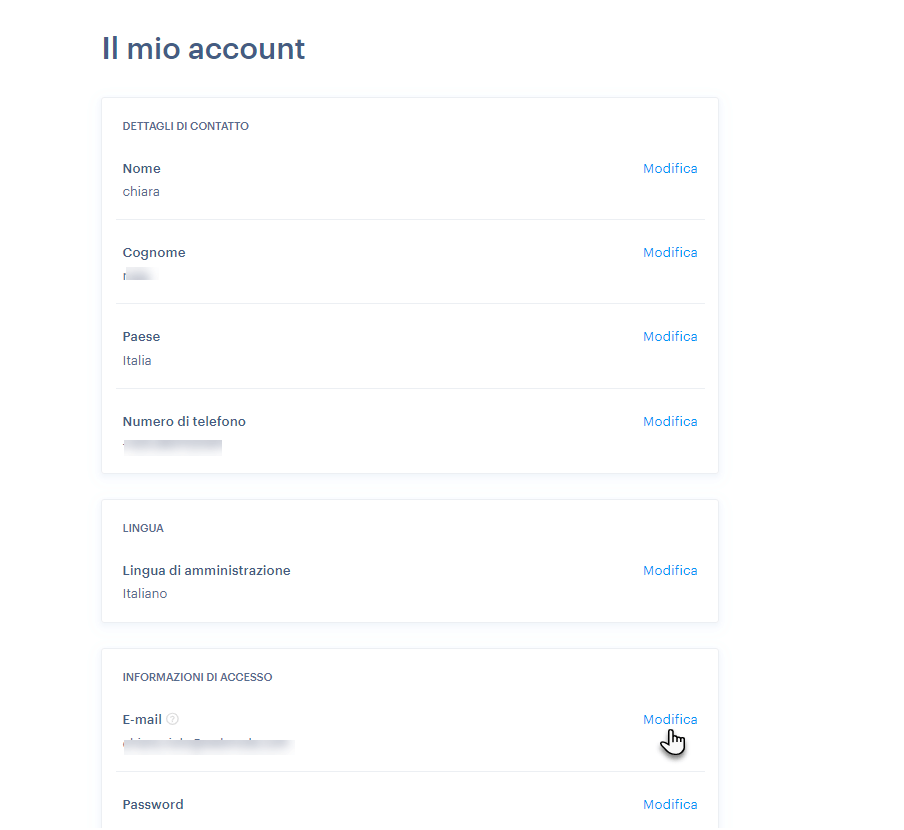Click Modifica next to Cognome
904x830 pixels.
(670, 252)
